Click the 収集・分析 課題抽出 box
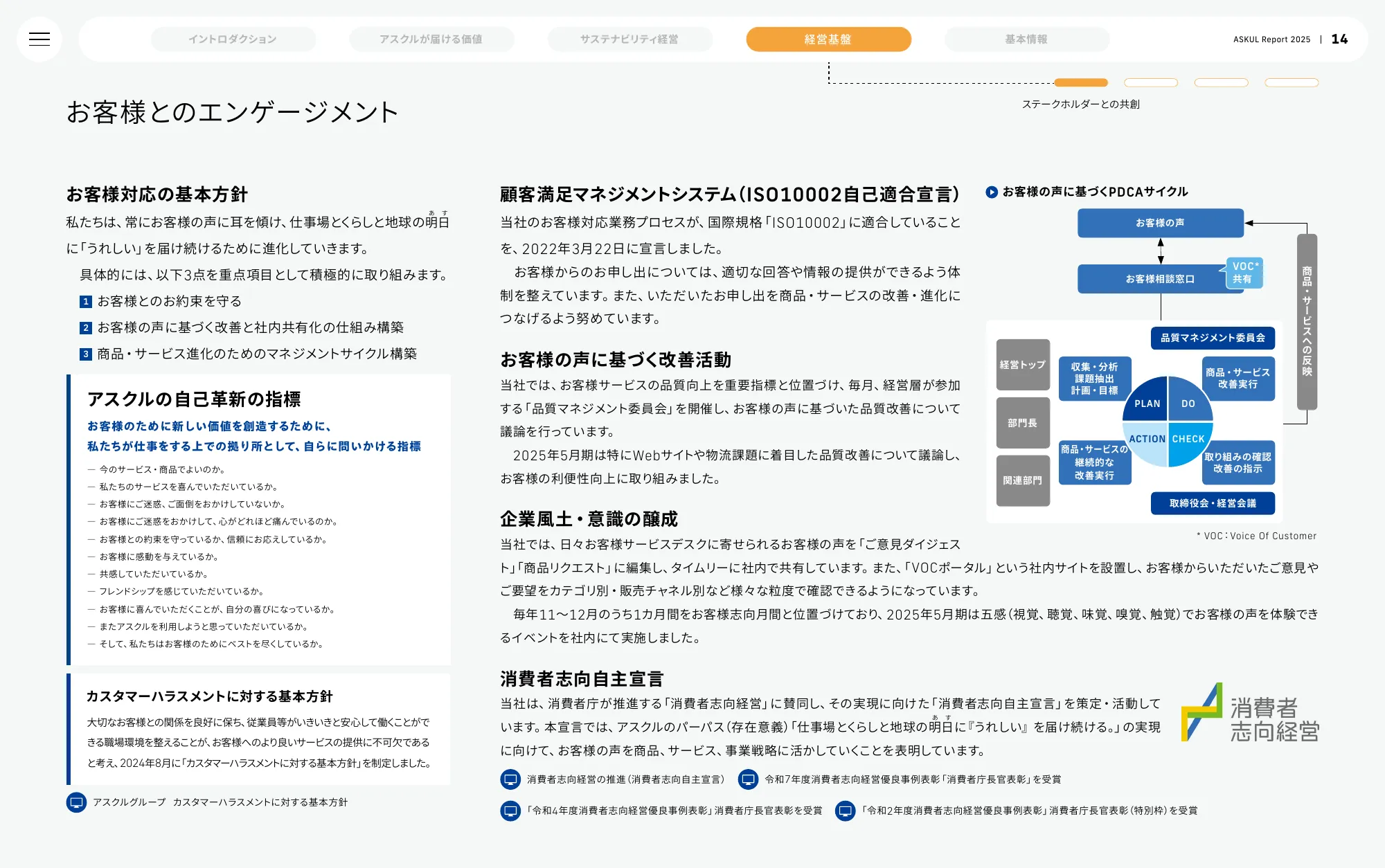The height and width of the screenshot is (868, 1385). 1095,379
